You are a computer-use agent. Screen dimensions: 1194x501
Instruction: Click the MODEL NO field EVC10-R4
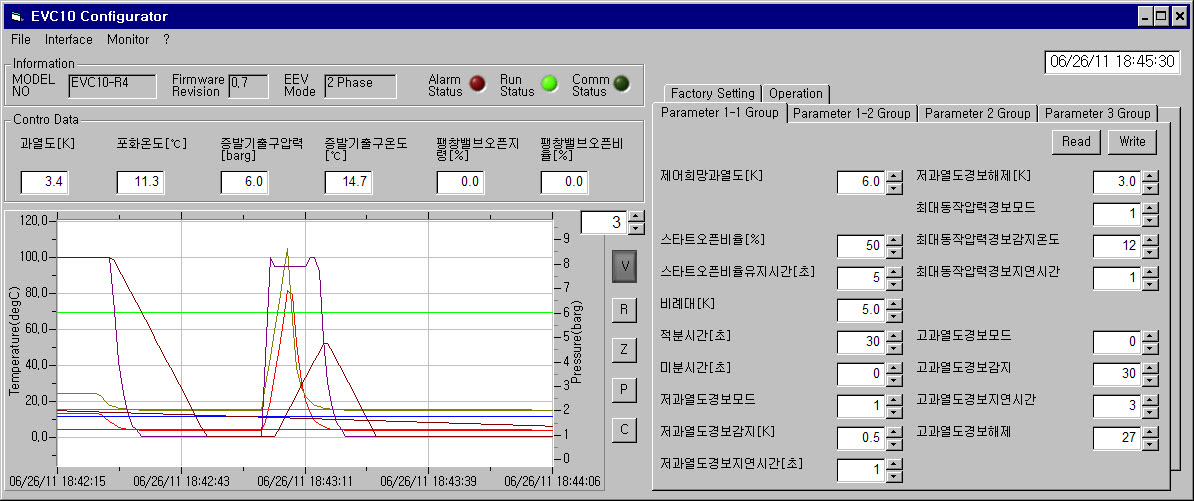click(x=112, y=86)
